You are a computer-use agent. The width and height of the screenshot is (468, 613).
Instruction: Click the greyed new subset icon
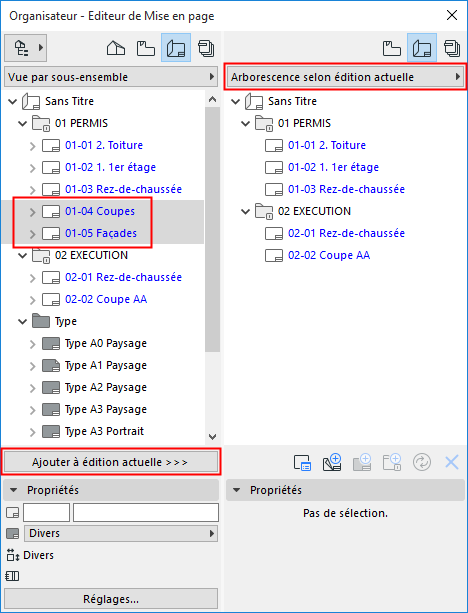point(392,462)
